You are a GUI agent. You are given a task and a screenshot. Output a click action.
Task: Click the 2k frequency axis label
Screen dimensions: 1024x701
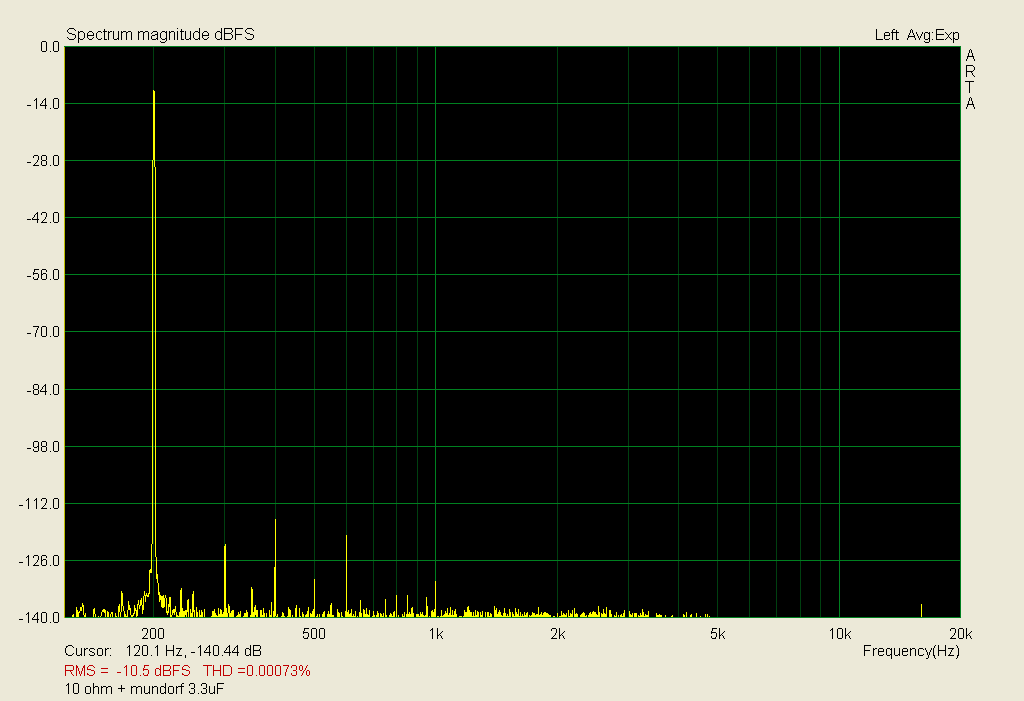click(558, 634)
